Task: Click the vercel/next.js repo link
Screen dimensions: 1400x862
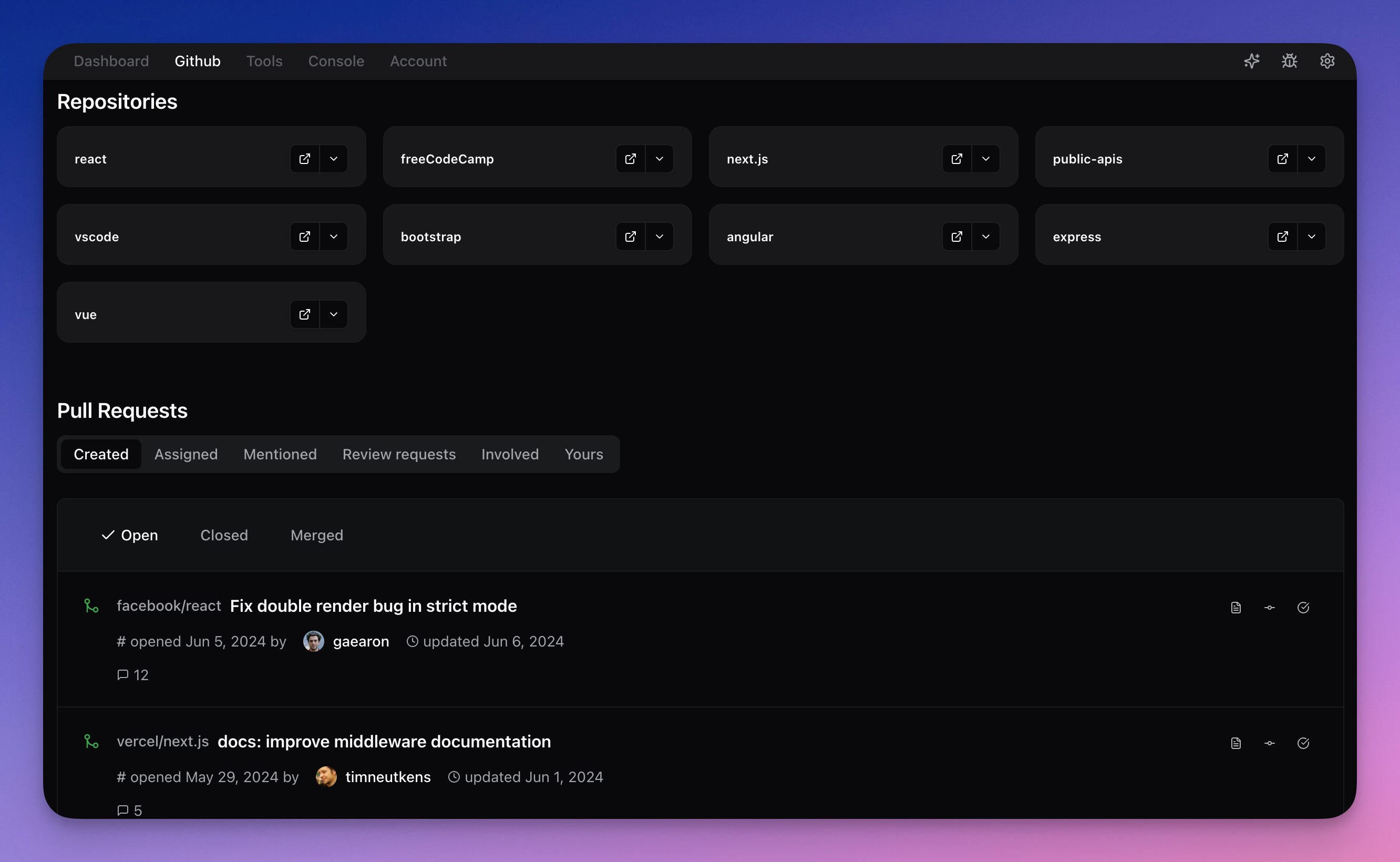Action: (162, 742)
